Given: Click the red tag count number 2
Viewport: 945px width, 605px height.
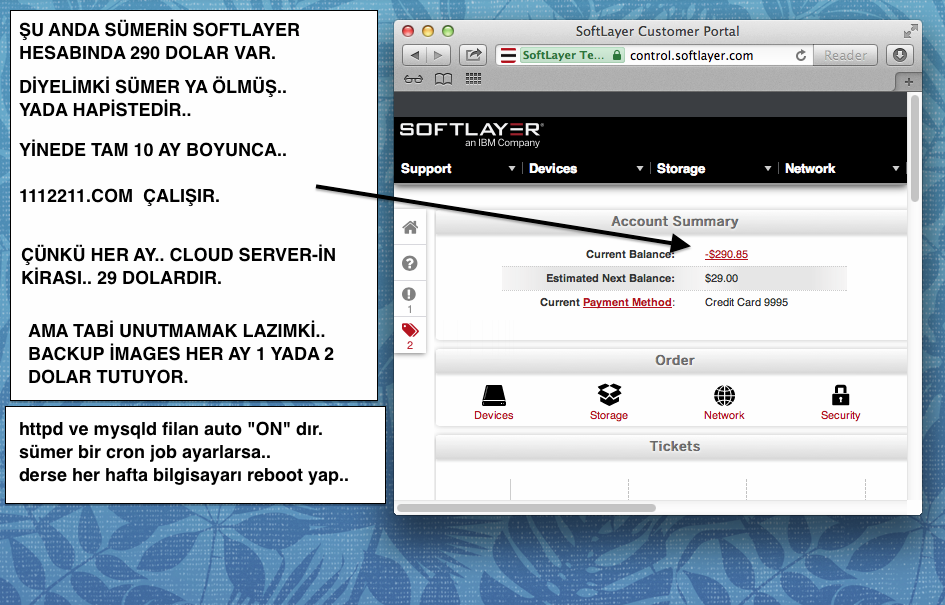Looking at the screenshot, I should pyautogui.click(x=410, y=345).
